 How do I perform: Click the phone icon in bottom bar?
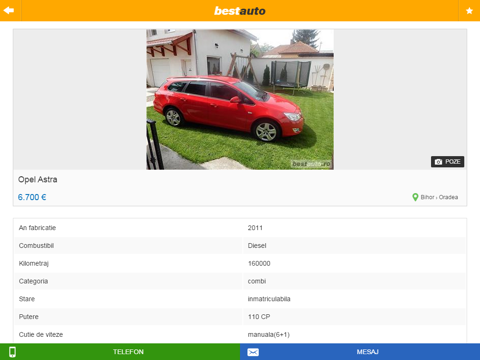[x=12, y=352]
